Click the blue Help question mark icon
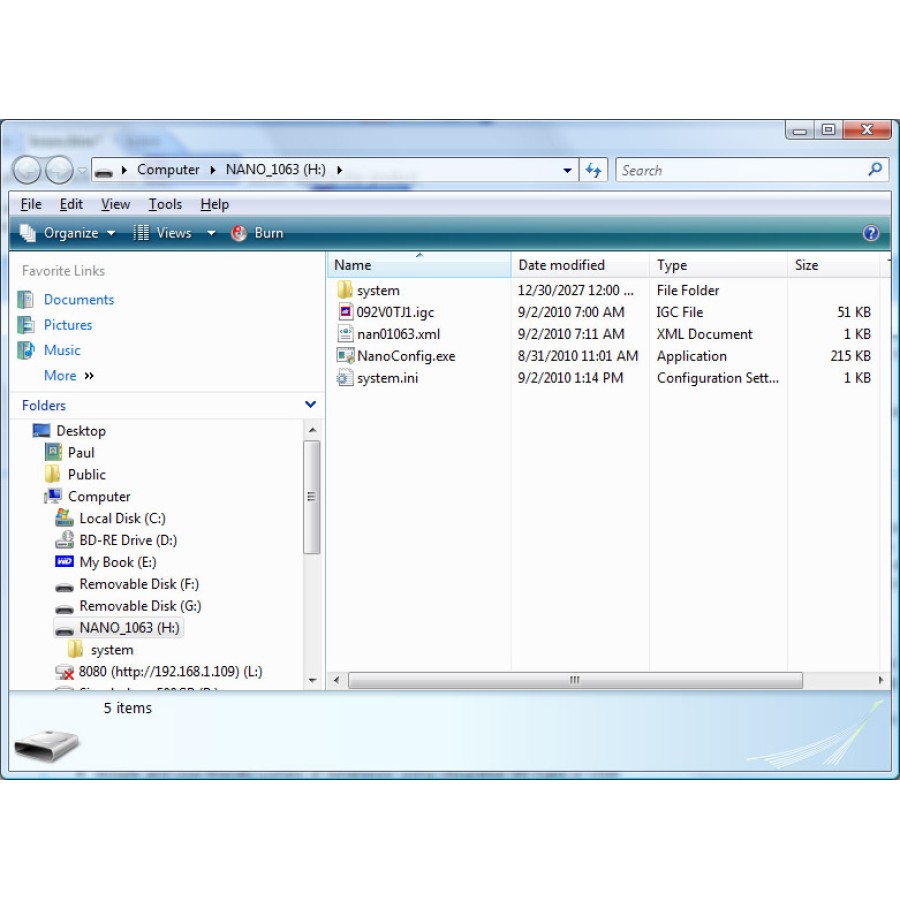 coord(871,233)
